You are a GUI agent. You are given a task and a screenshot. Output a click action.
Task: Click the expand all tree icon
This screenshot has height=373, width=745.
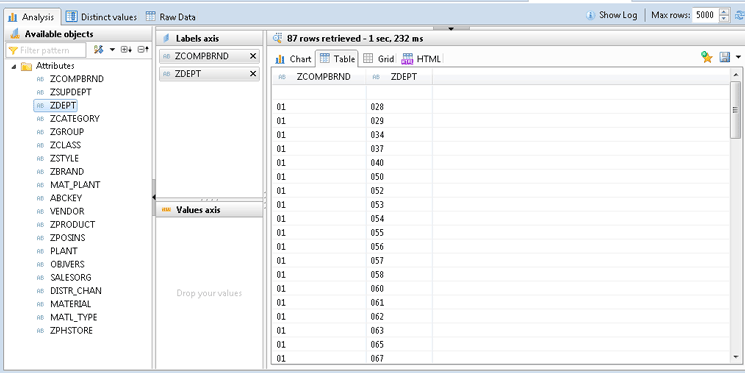[x=126, y=49]
